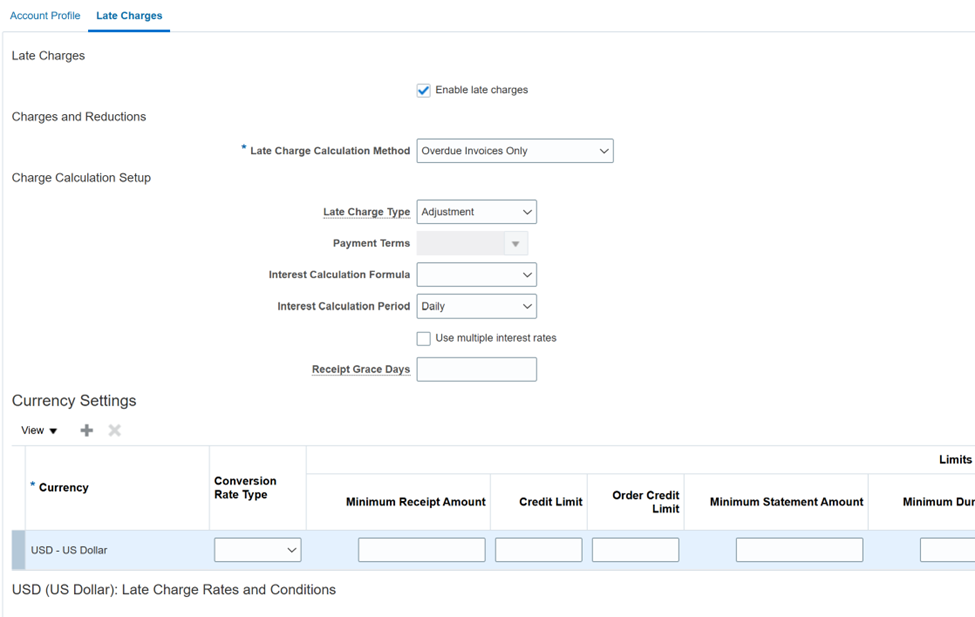Click the Limits column group header

pos(955,460)
